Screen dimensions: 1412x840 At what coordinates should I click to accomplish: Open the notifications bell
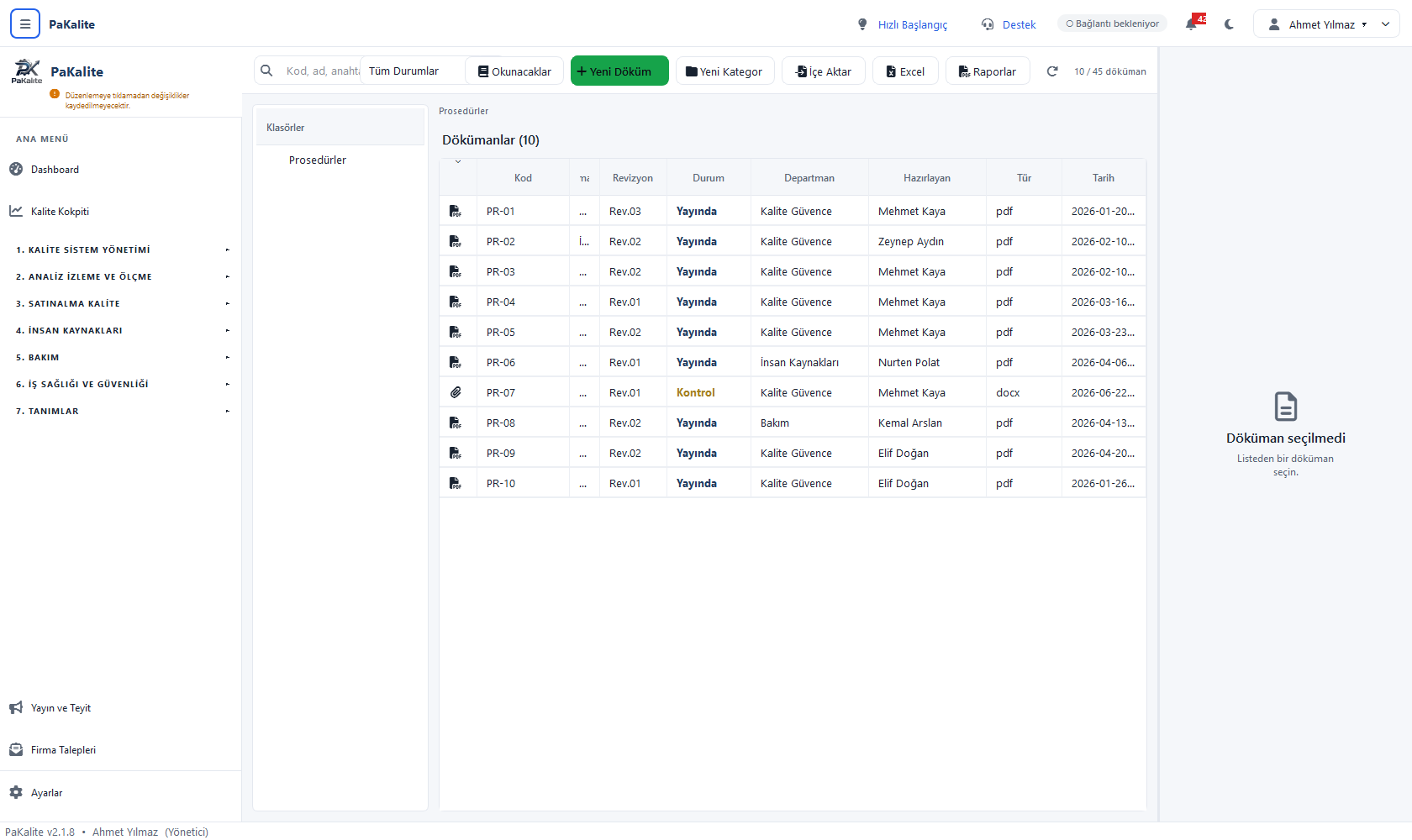[1192, 24]
